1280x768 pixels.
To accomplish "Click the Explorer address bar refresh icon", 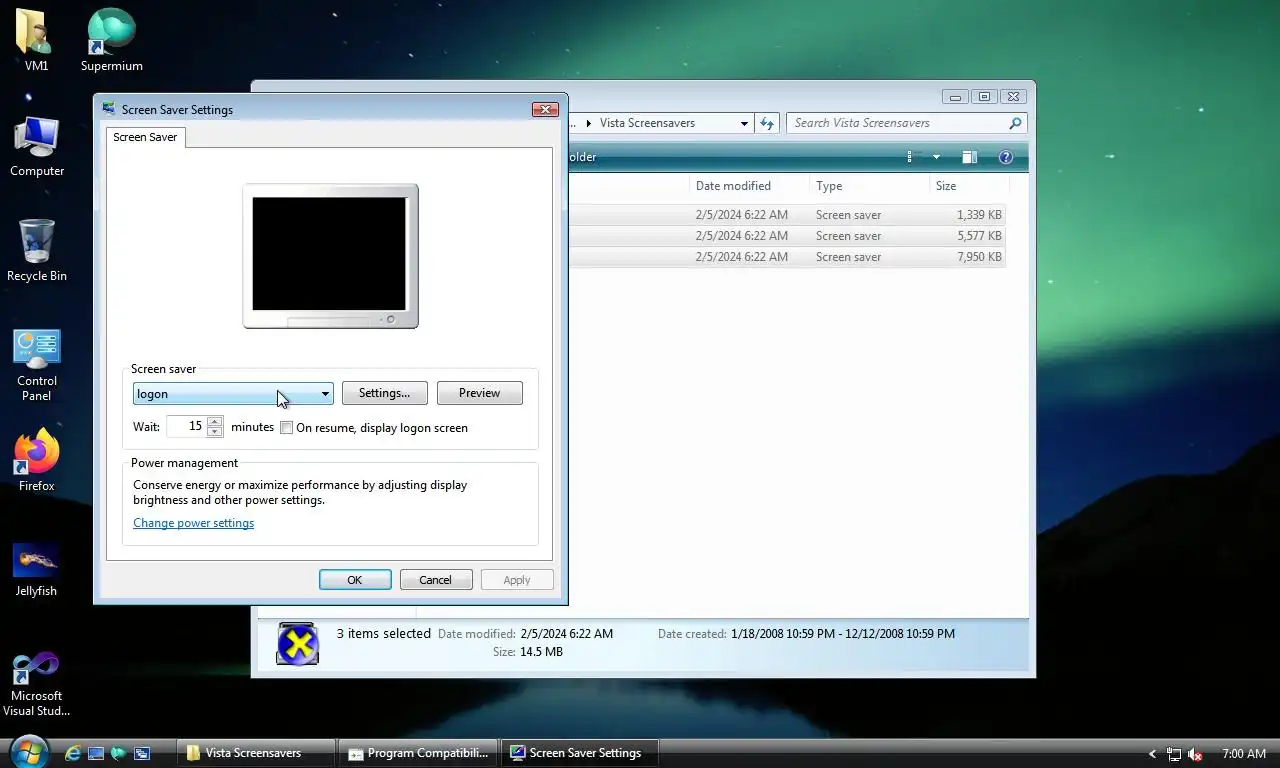I will 767,123.
